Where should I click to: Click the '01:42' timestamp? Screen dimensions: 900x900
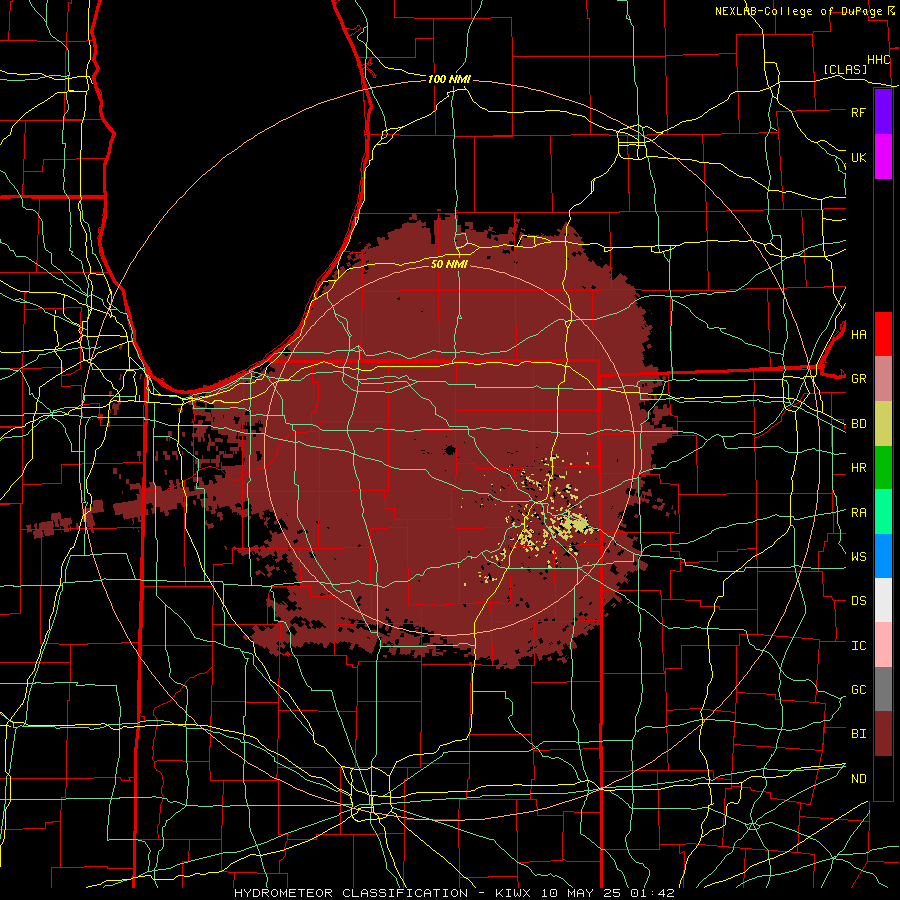coord(652,893)
